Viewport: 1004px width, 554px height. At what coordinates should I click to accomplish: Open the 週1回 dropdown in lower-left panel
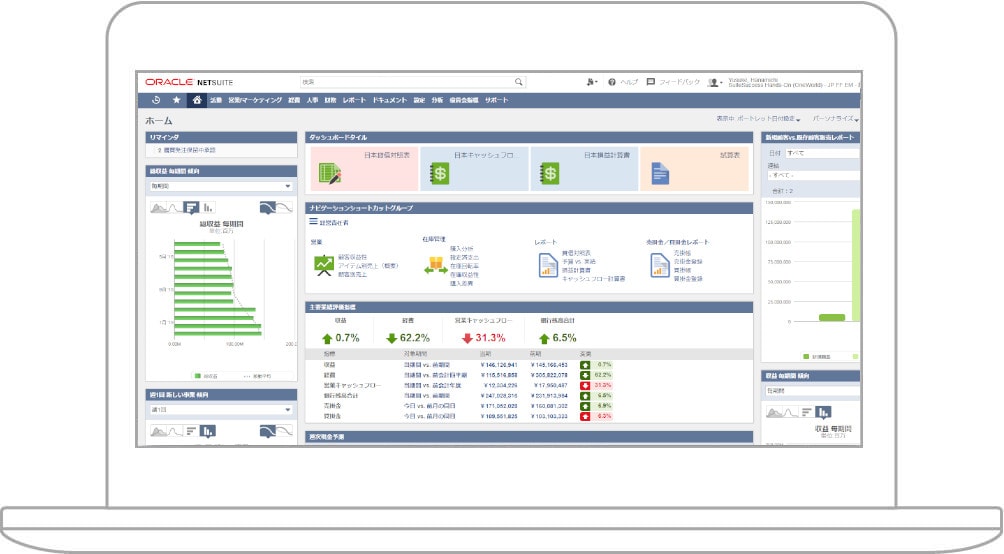click(221, 409)
